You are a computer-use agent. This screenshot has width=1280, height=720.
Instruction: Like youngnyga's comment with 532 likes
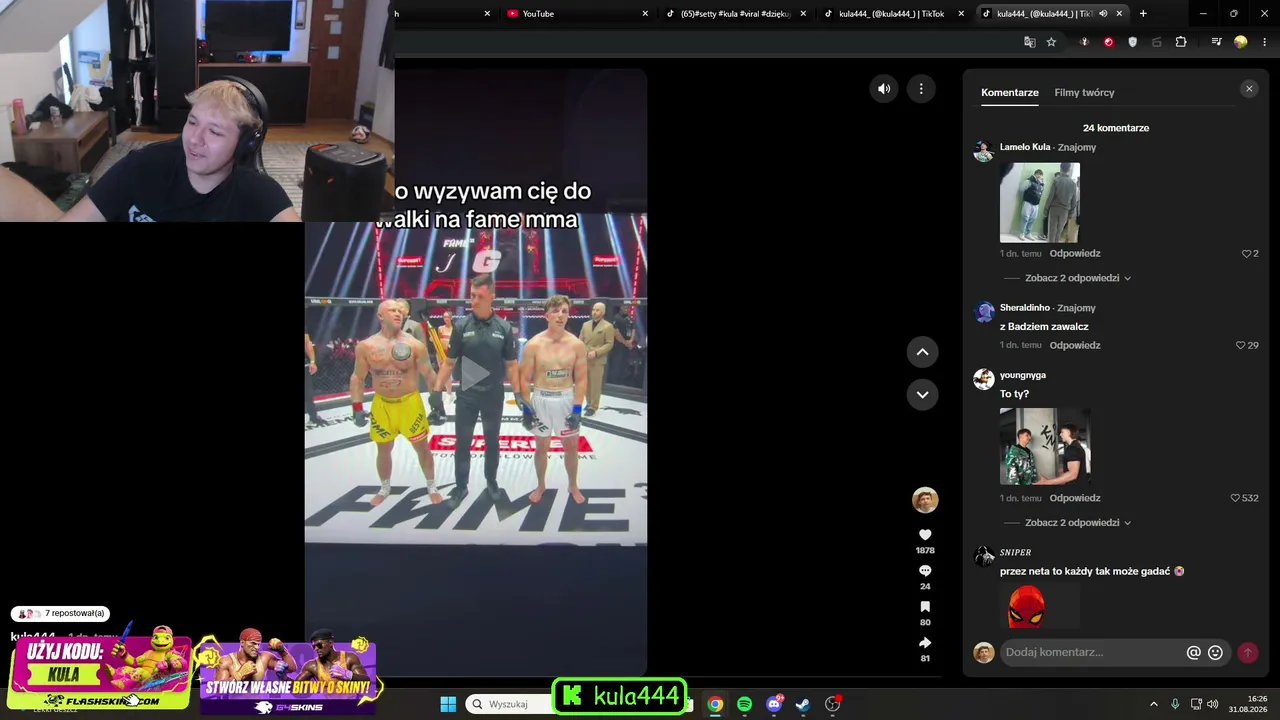point(1235,498)
